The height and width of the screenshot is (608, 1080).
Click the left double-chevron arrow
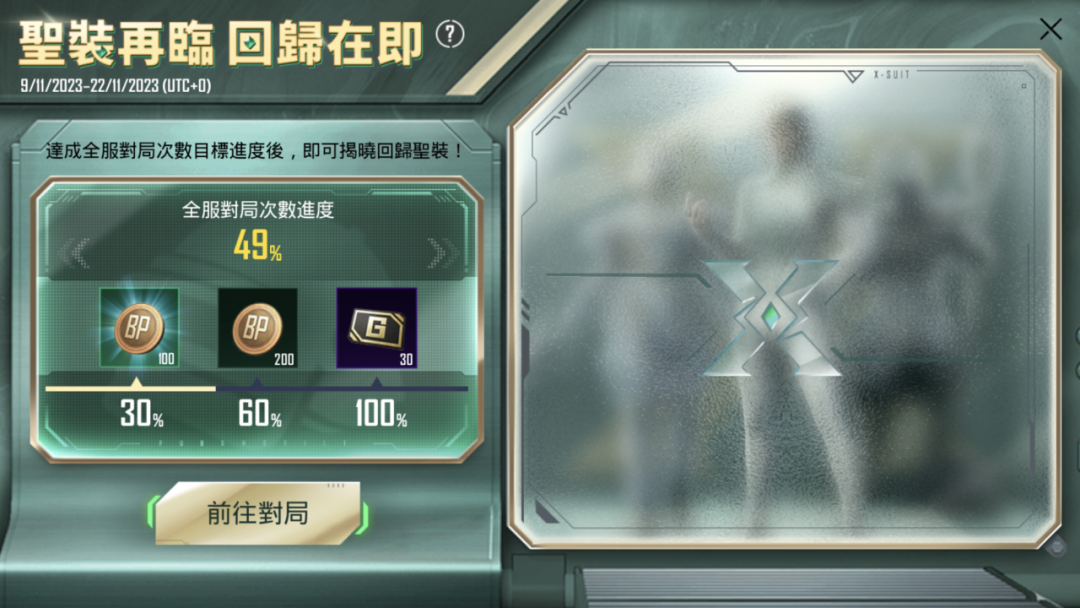click(x=74, y=253)
